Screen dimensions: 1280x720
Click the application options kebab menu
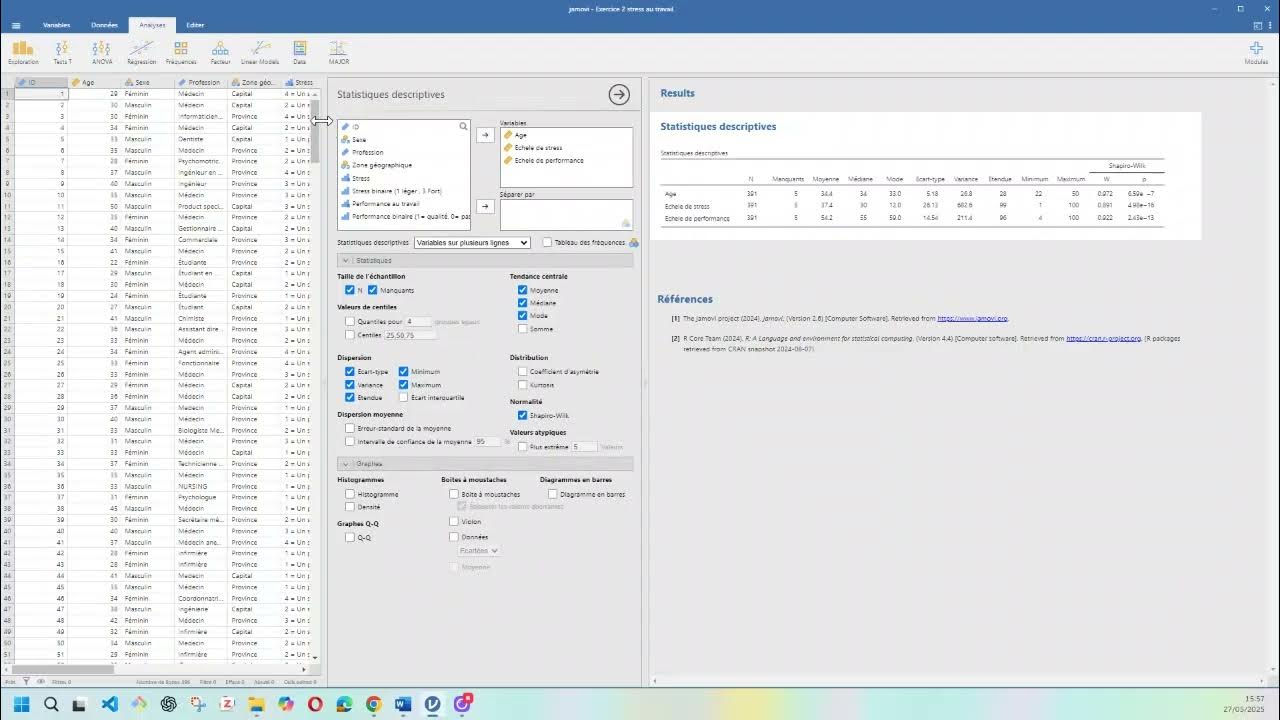click(x=1270, y=25)
